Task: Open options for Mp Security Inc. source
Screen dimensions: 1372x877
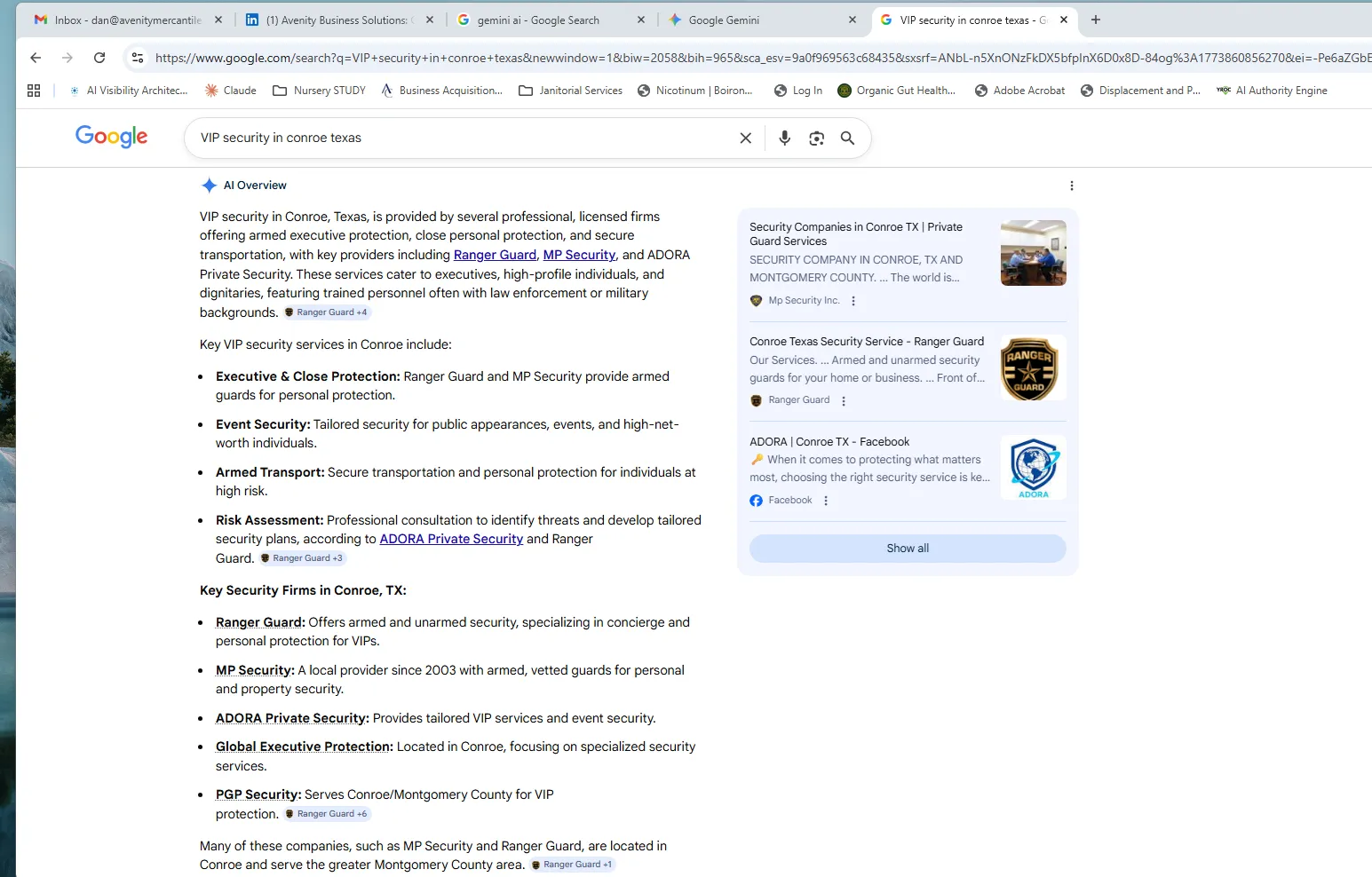Action: point(853,301)
